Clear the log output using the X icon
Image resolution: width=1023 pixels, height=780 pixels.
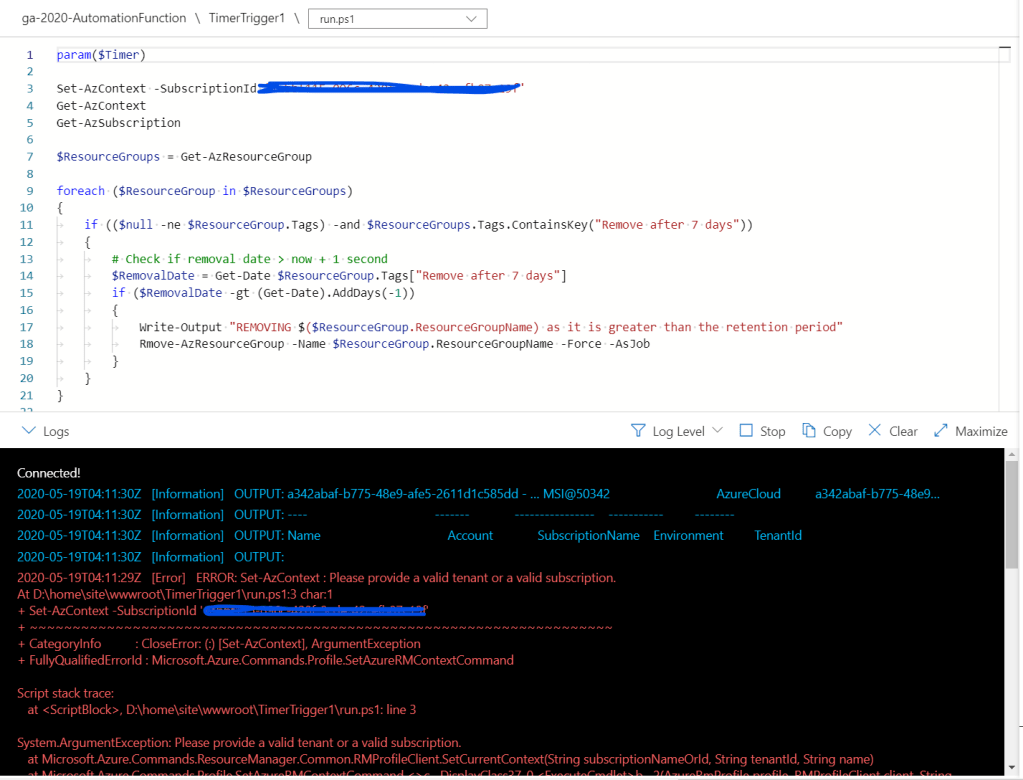[875, 431]
